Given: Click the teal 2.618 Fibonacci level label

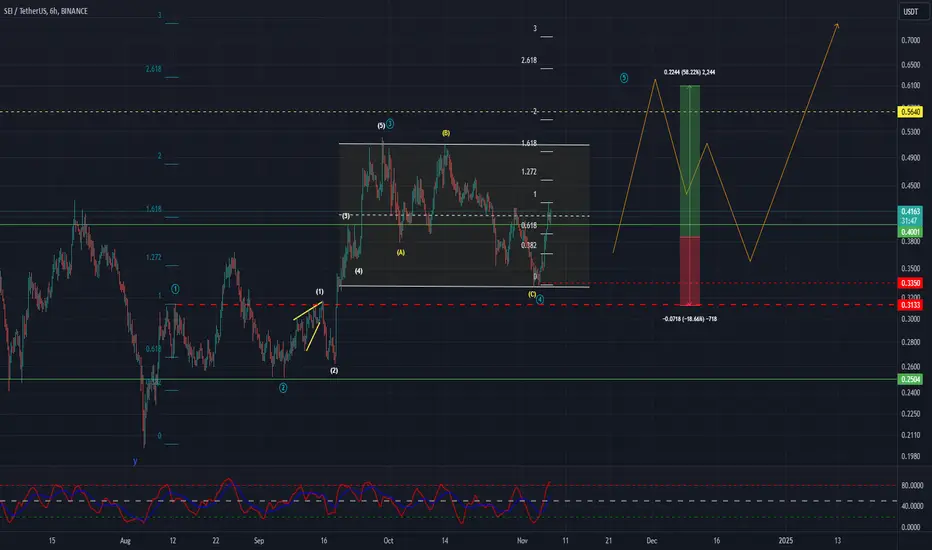Looking at the screenshot, I should coord(153,69).
